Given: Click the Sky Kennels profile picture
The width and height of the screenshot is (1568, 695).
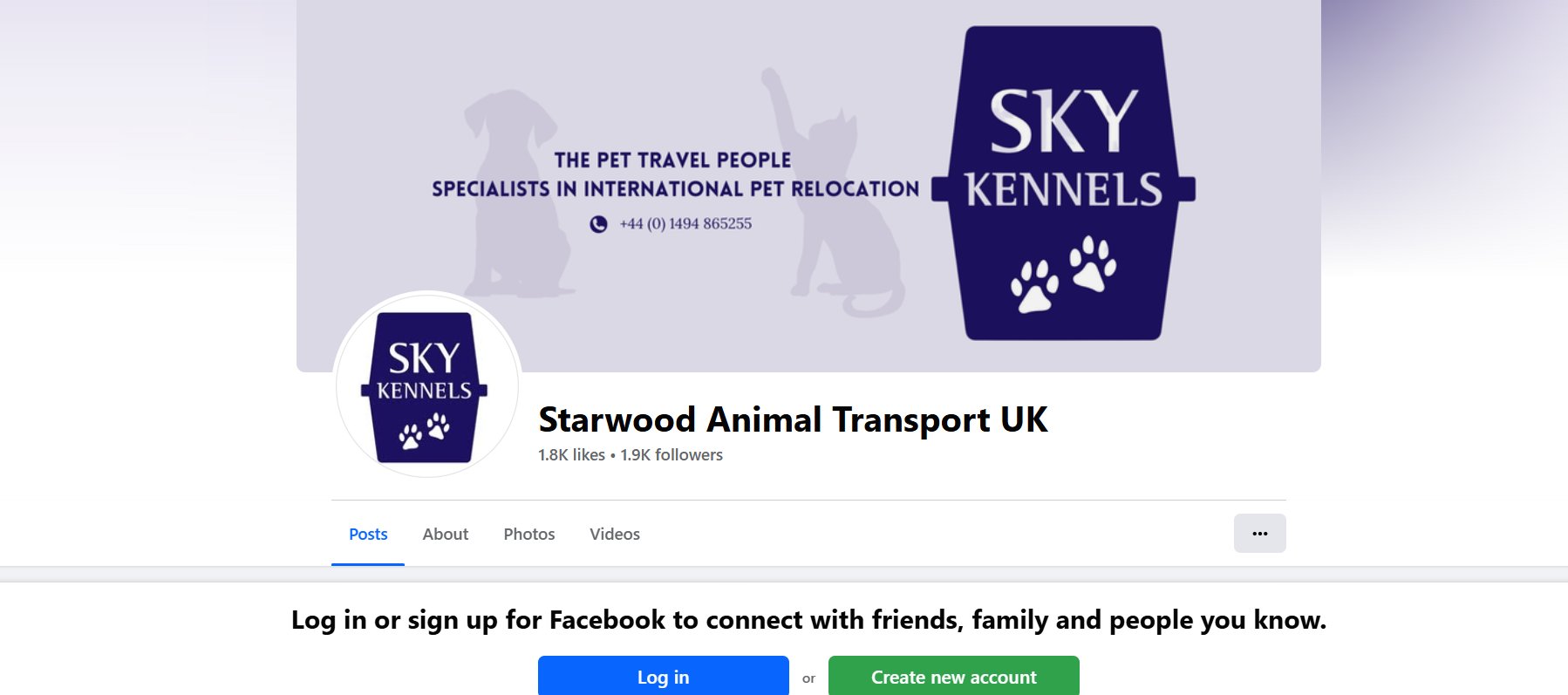Looking at the screenshot, I should (427, 385).
